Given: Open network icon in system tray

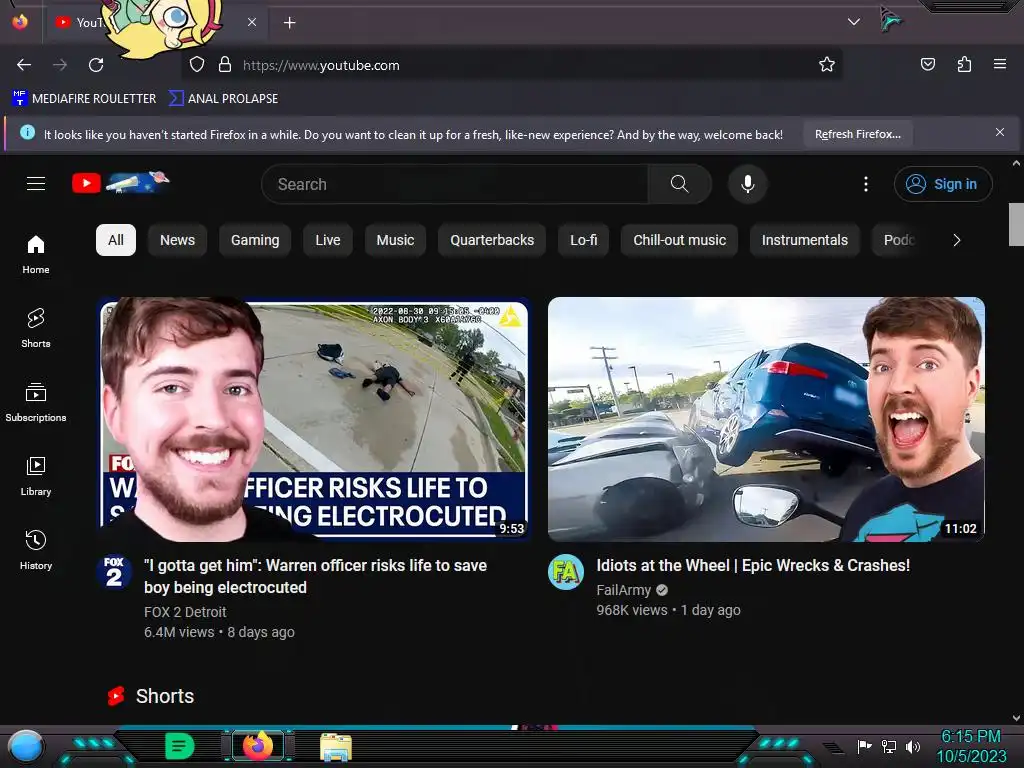Looking at the screenshot, I should [x=888, y=746].
